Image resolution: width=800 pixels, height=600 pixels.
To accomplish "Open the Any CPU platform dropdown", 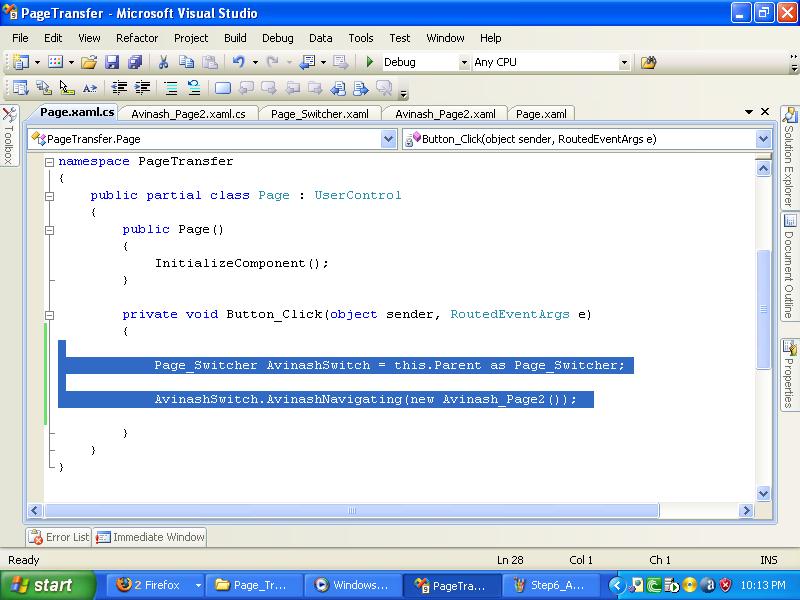I will 624,63.
